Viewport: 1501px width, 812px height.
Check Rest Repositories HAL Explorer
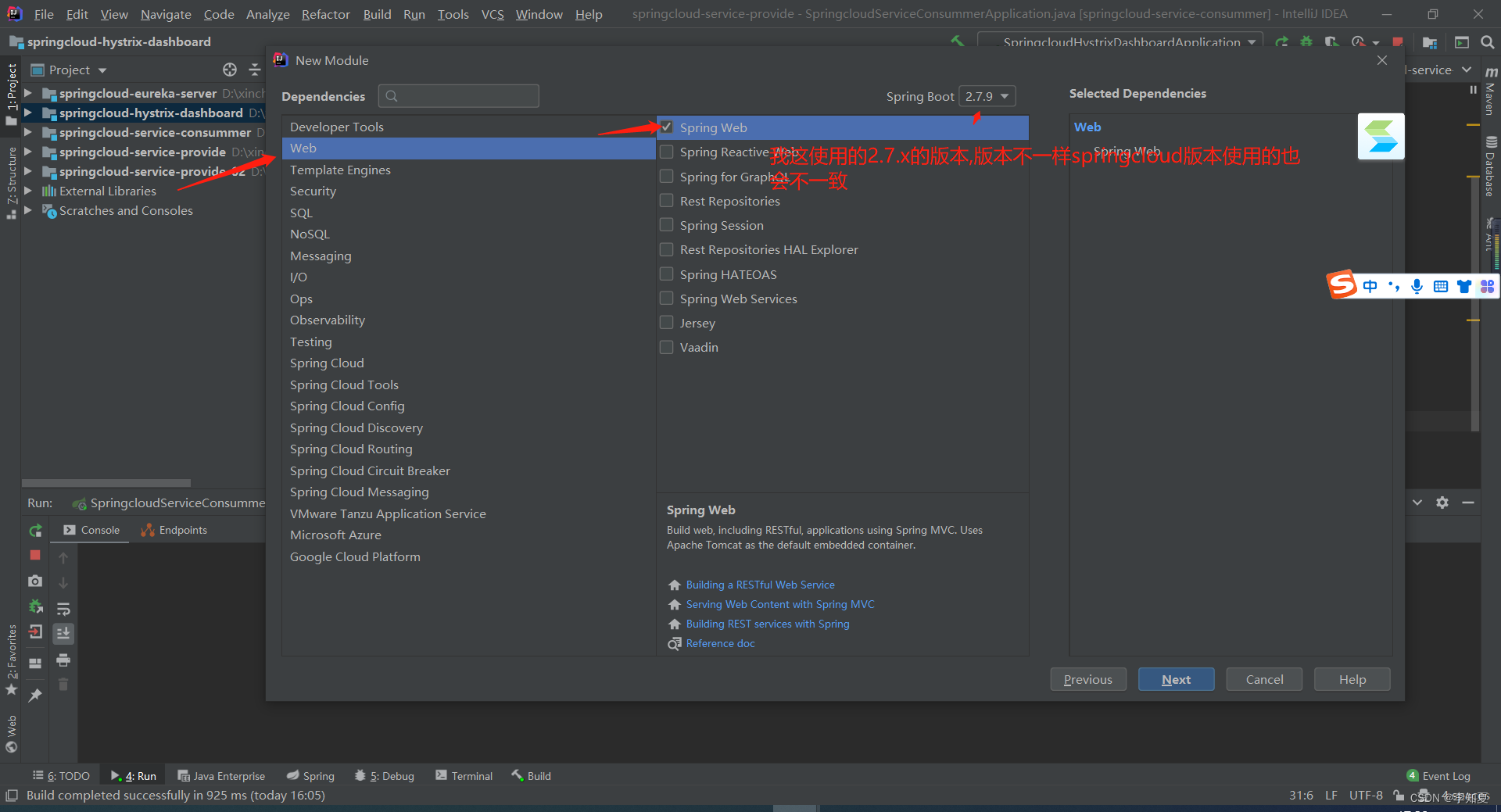tap(666, 249)
